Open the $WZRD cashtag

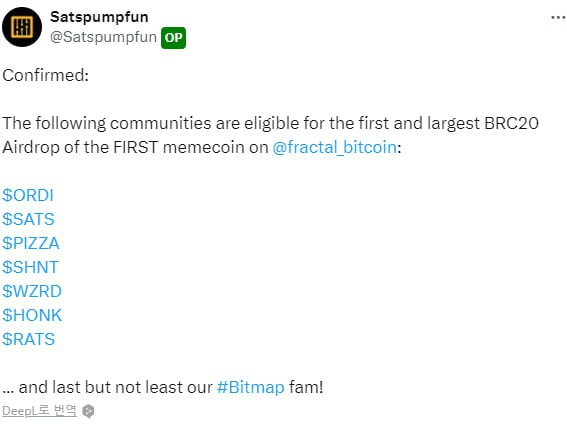click(x=32, y=291)
